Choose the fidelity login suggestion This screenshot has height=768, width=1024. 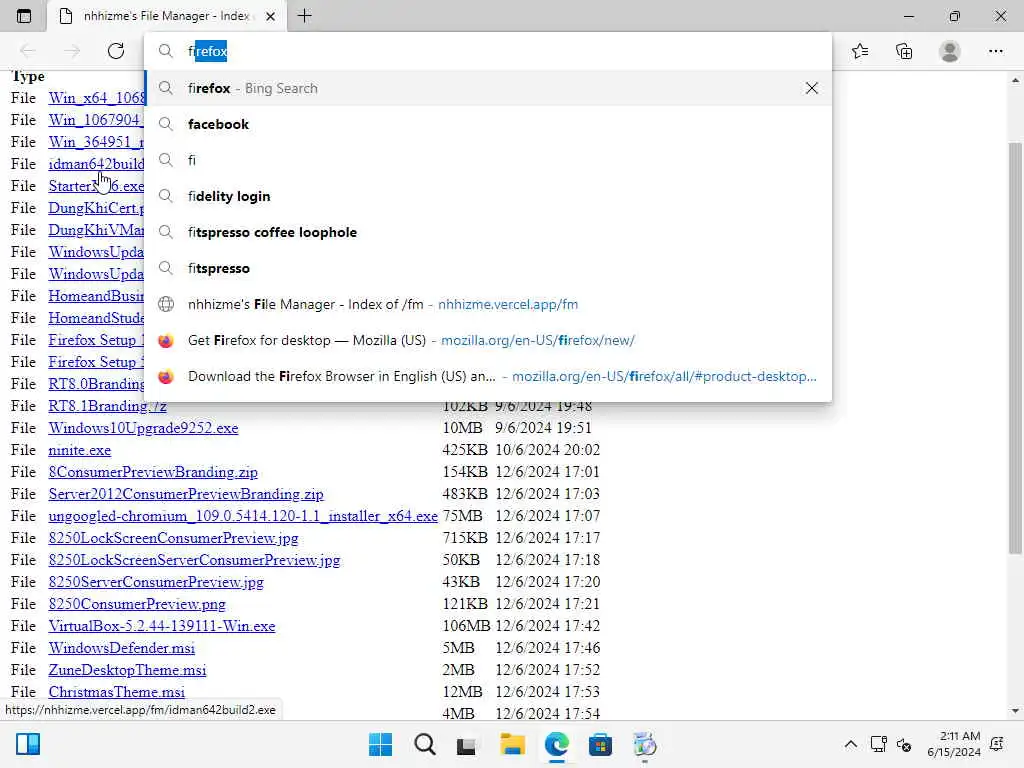[488, 196]
